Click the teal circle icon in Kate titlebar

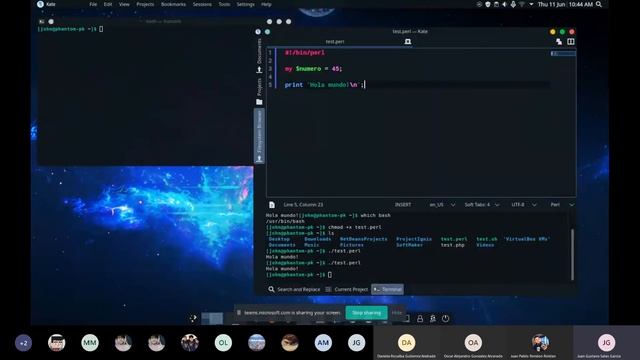pos(267,32)
